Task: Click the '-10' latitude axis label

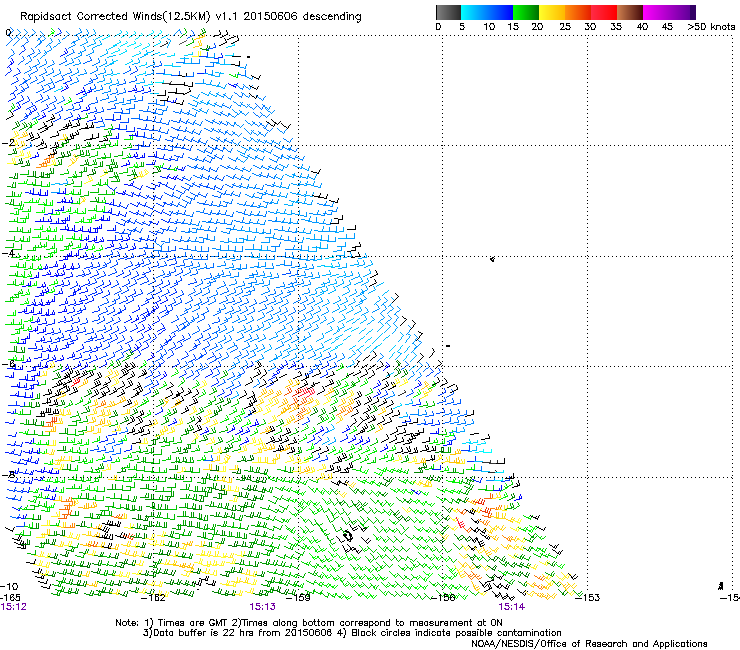Action: coord(10,586)
